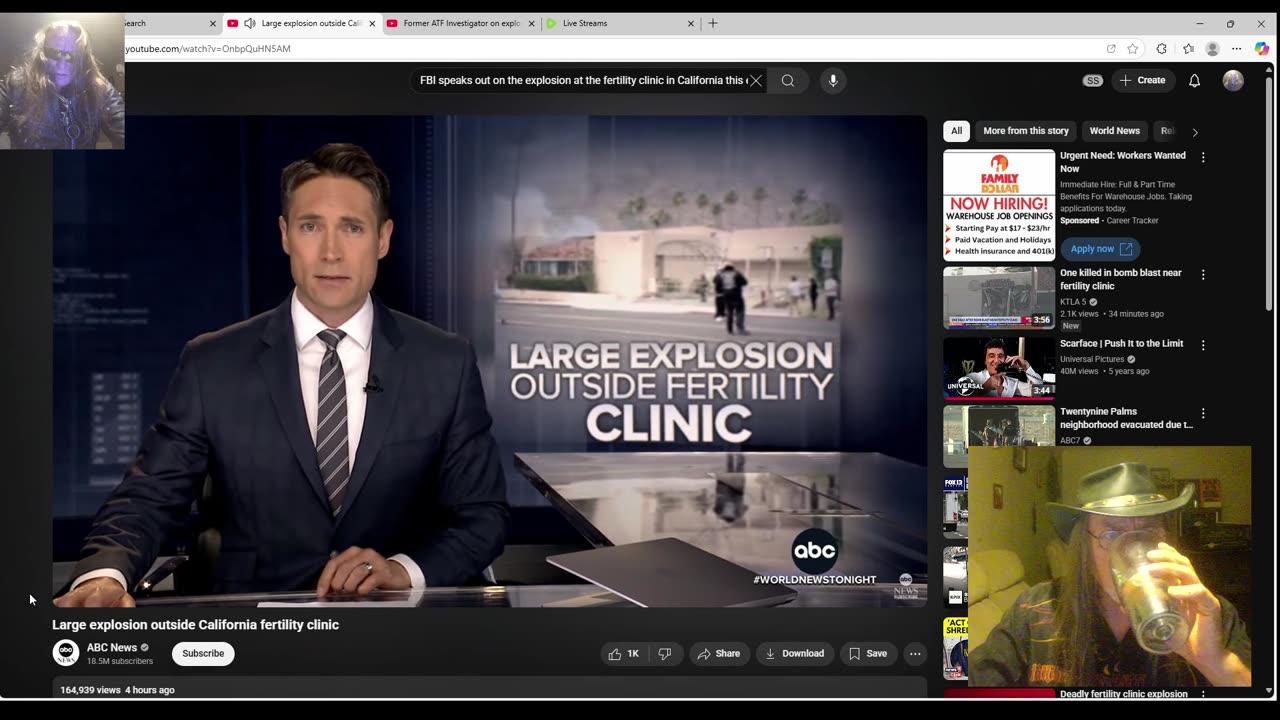The image size is (1280, 720).
Task: Open title Twentynine Palms neighborhood evacuated
Action: point(1126,418)
